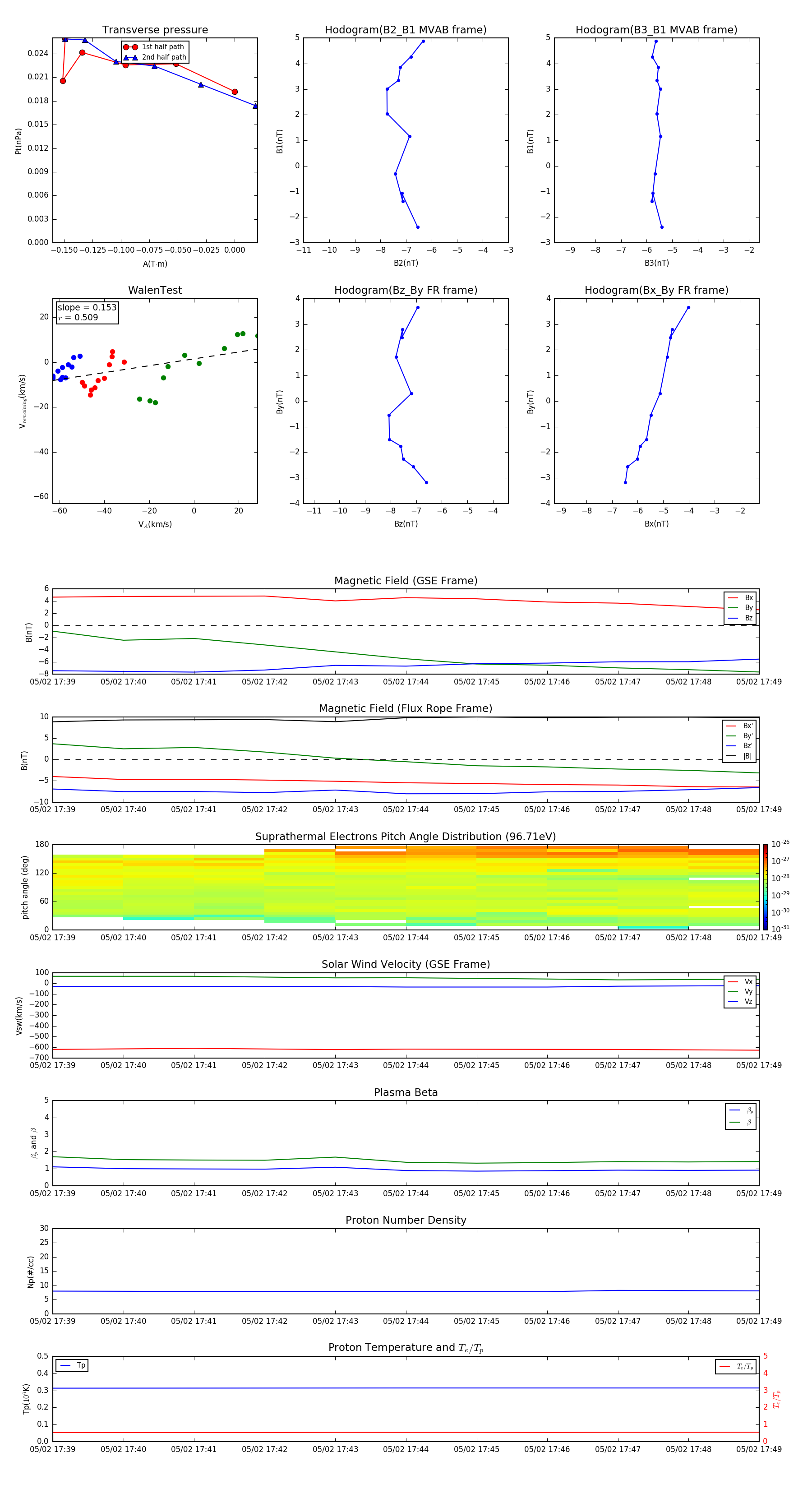Click the 'Pt(nPa)' y-axis label
Screen dimensions: 812x1489
[18, 141]
